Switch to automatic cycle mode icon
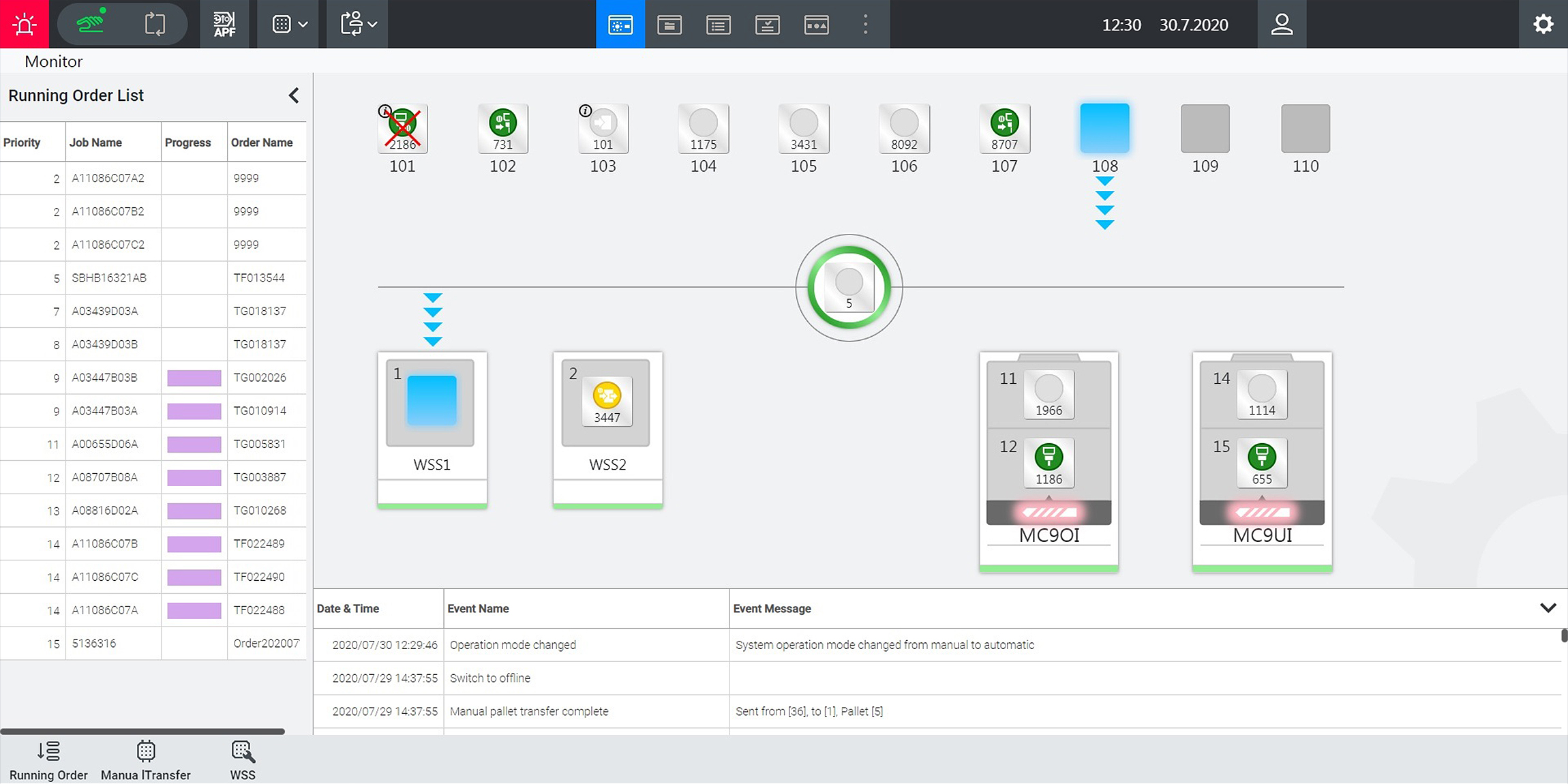1568x784 pixels. coord(155,25)
